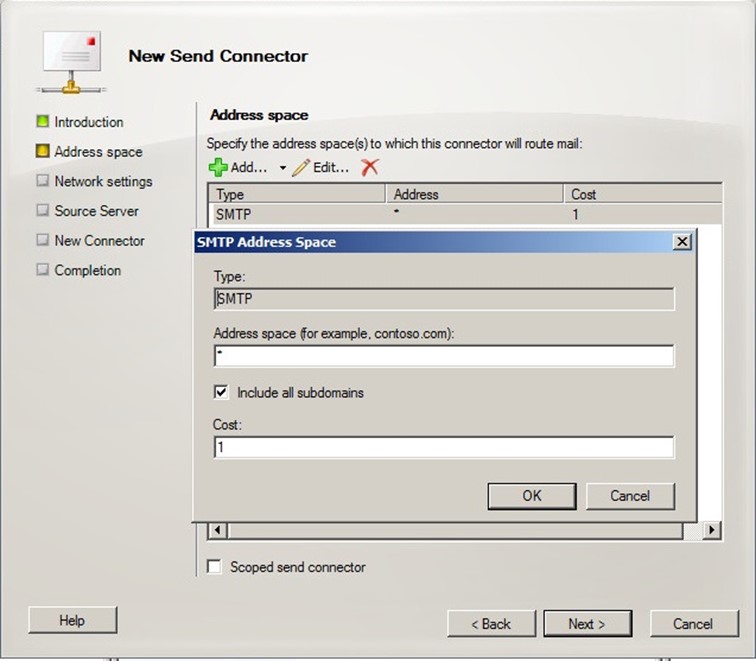The height and width of the screenshot is (661, 756).
Task: Click the wizard Cancel button
Action: pyautogui.click(x=693, y=624)
